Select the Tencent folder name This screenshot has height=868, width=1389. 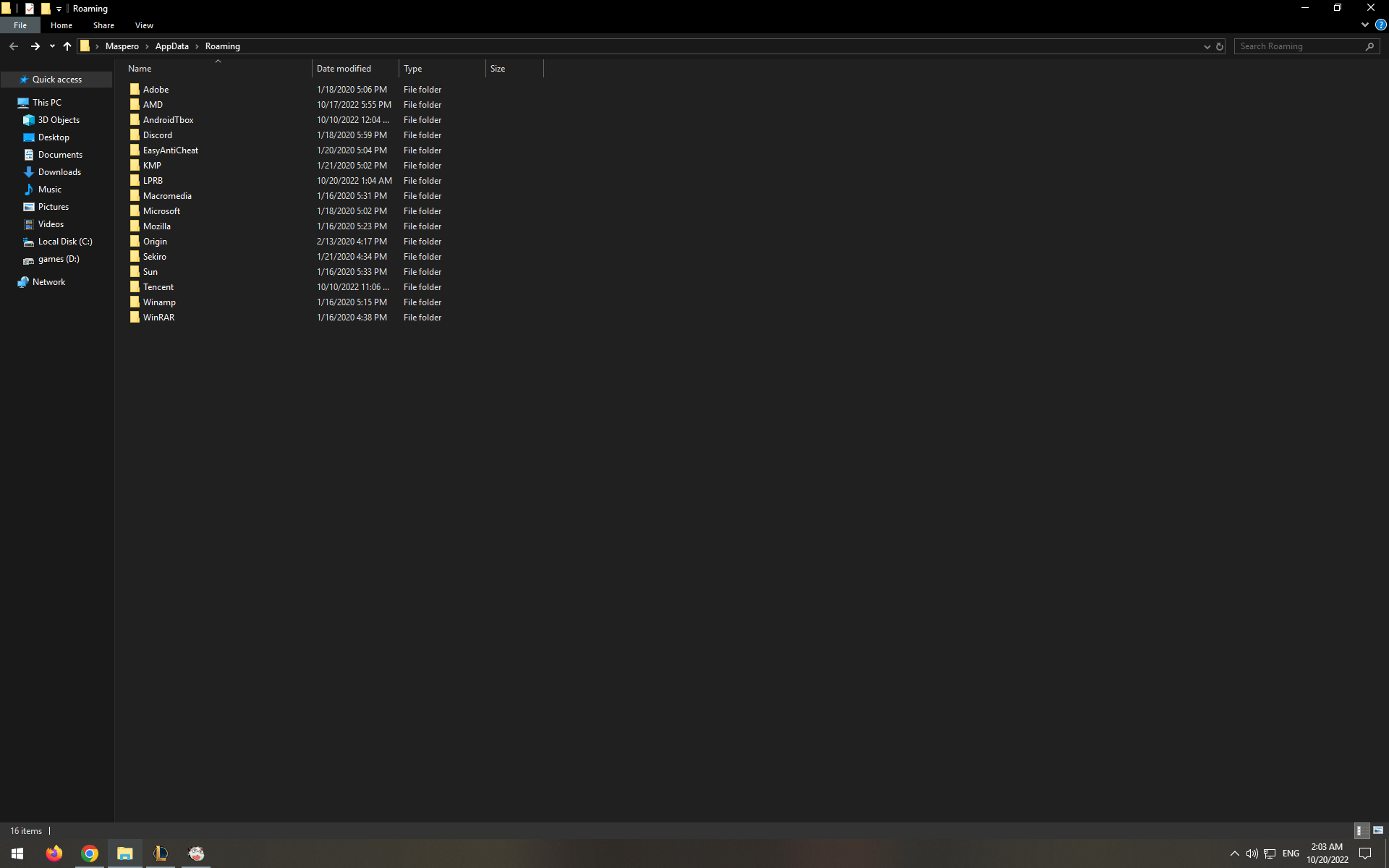158,287
